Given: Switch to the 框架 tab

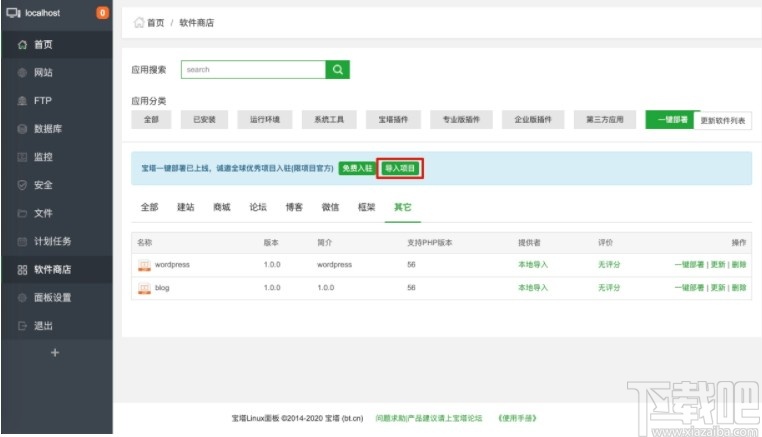Looking at the screenshot, I should coord(366,208).
